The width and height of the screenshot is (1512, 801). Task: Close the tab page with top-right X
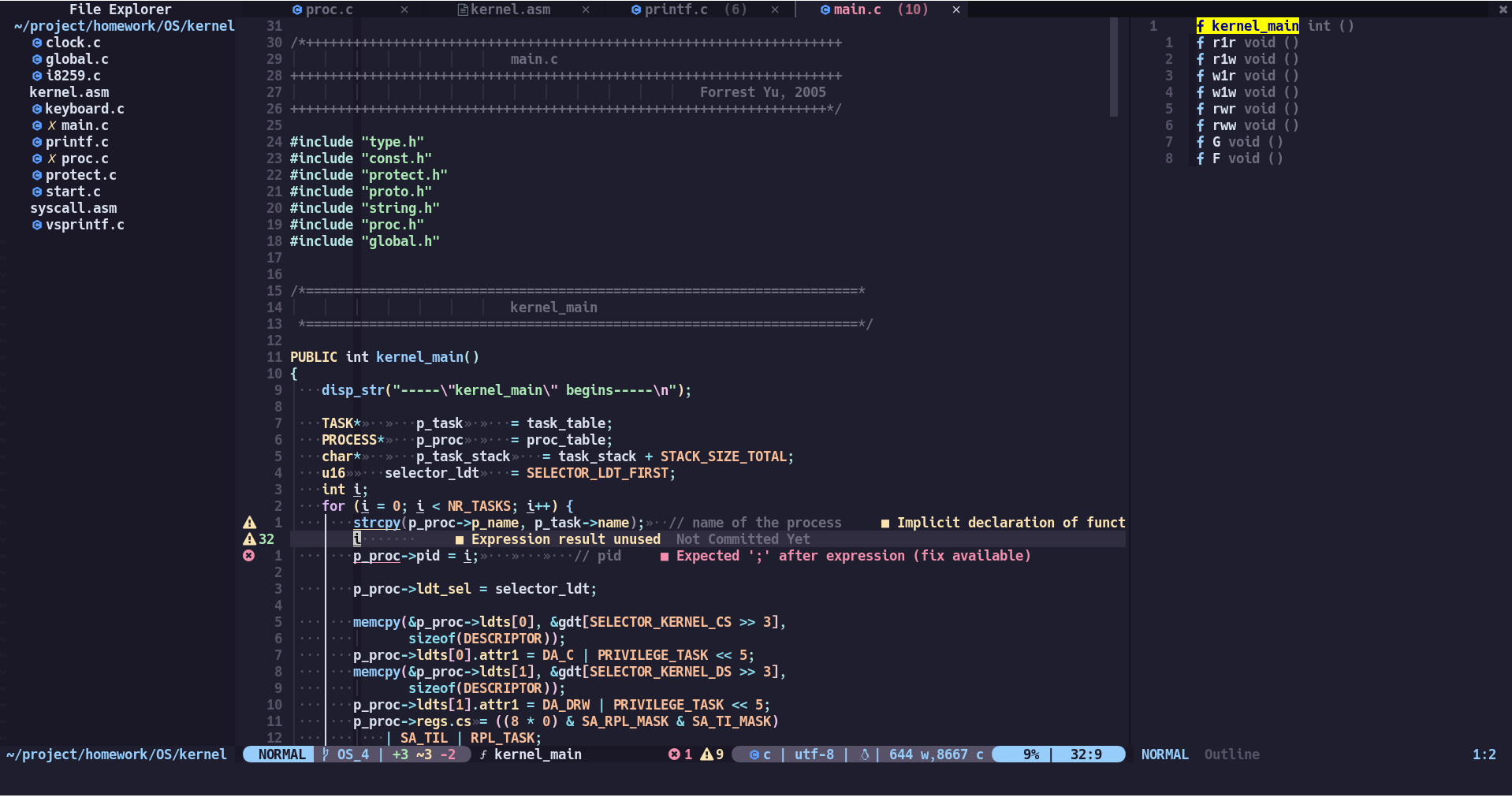(x=1503, y=9)
